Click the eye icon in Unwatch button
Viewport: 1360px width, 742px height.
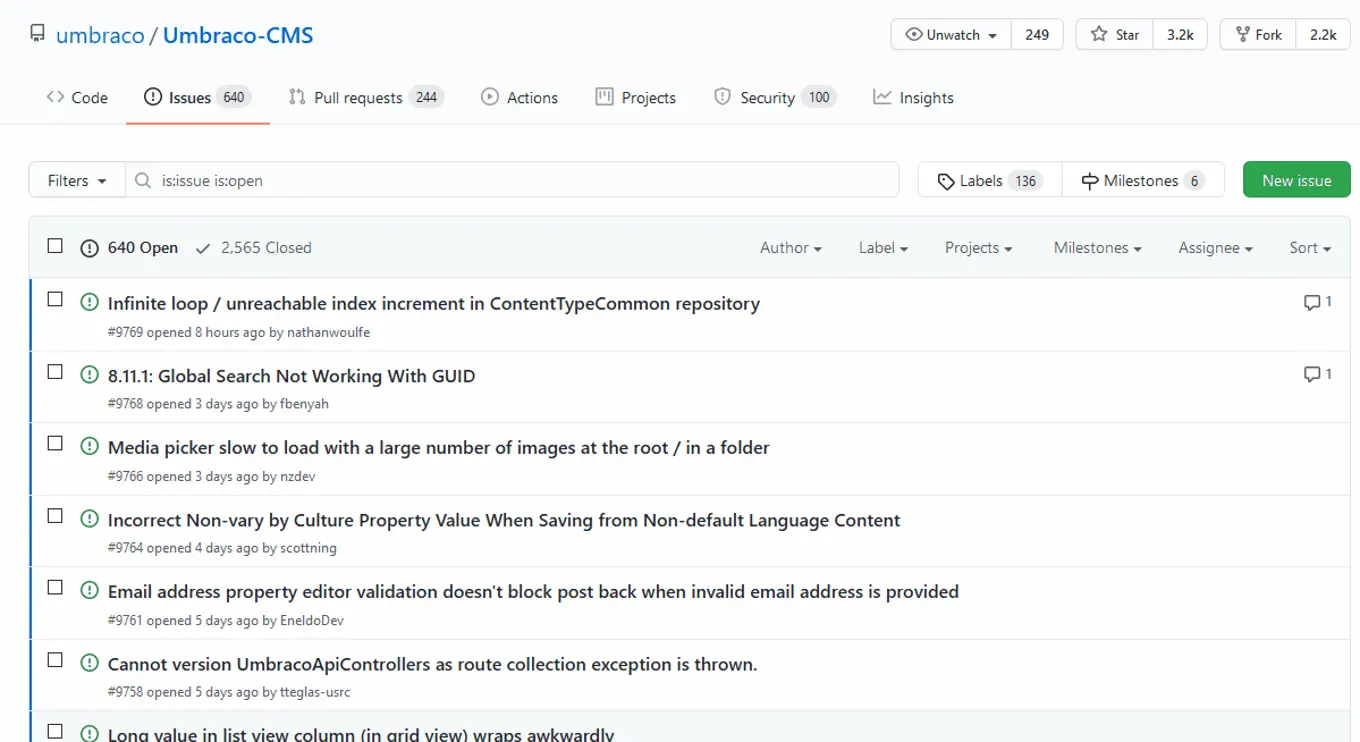pyautogui.click(x=913, y=34)
